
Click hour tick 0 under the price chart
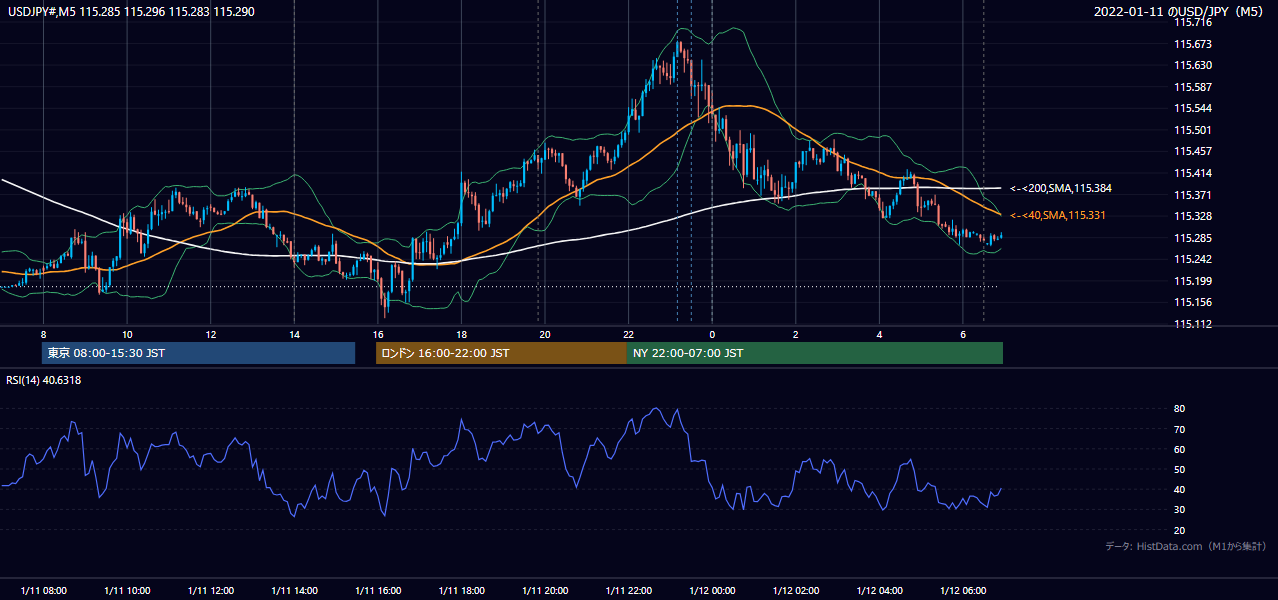[x=712, y=334]
